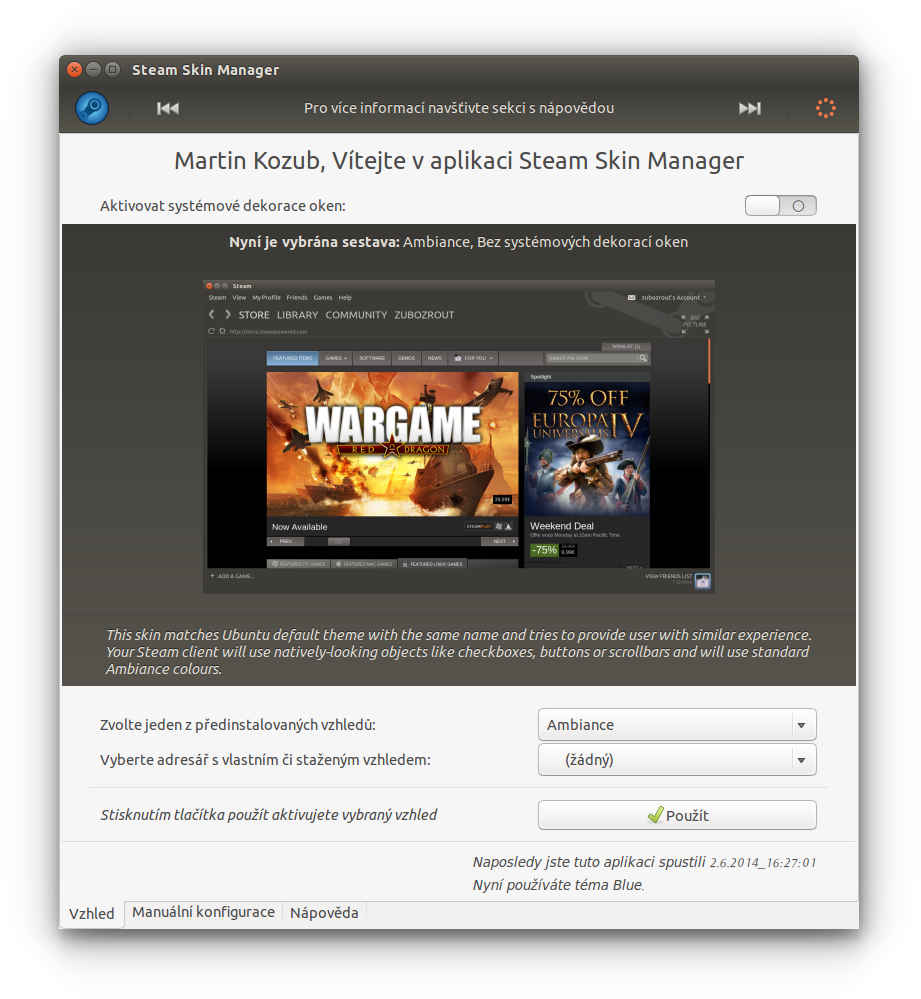Toggle the Aktivovat systémové dekorace oken switch

780,204
